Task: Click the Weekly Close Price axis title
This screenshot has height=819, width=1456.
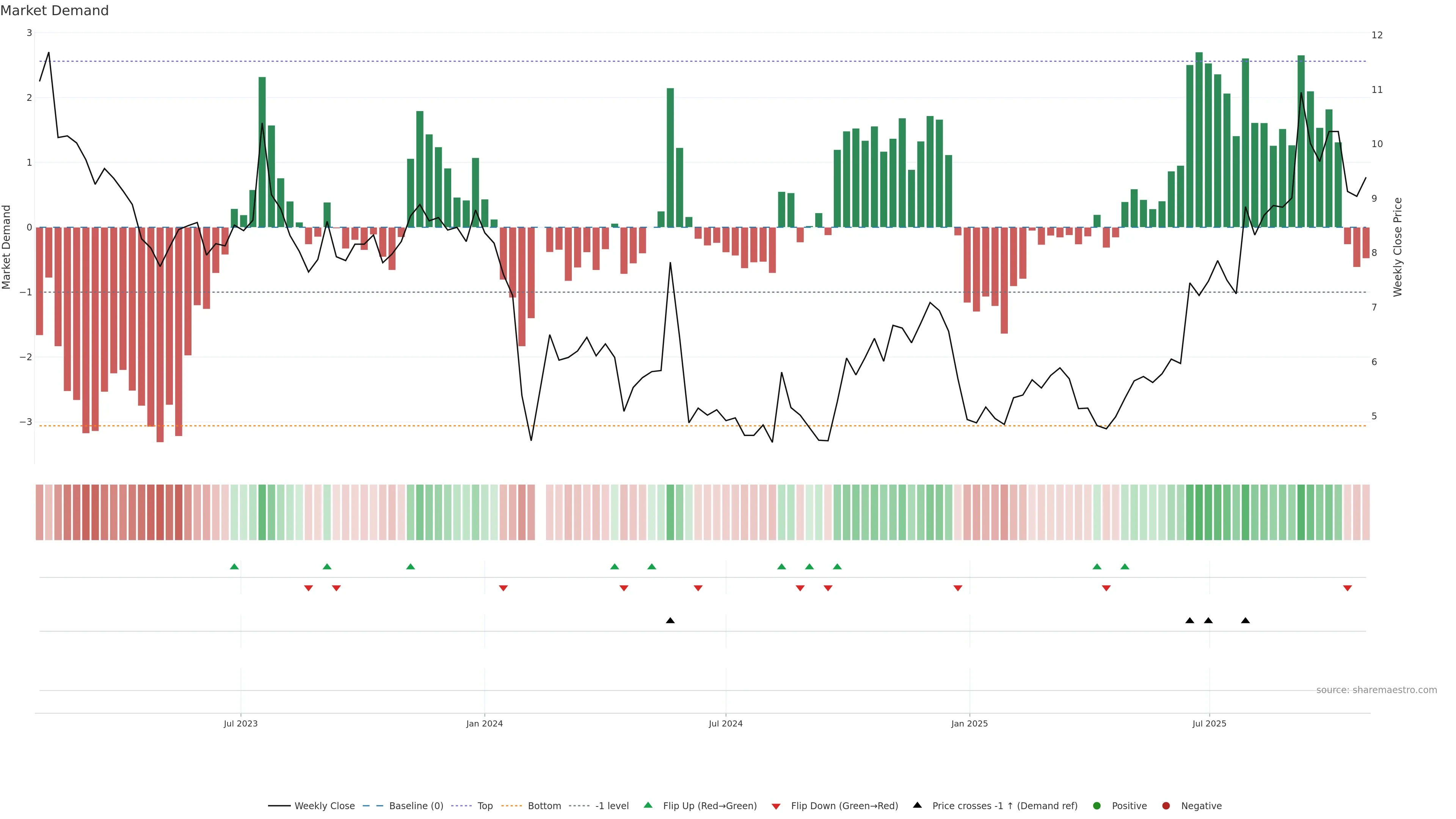Action: 1398,247
